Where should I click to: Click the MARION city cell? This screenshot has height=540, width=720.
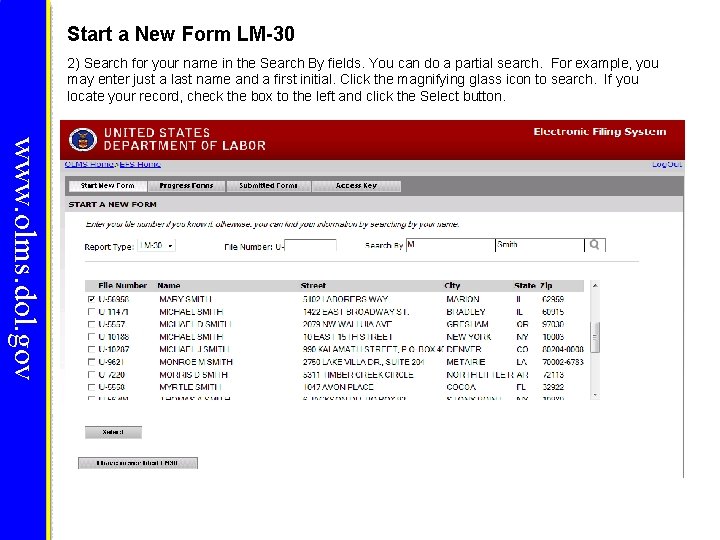coord(463,299)
